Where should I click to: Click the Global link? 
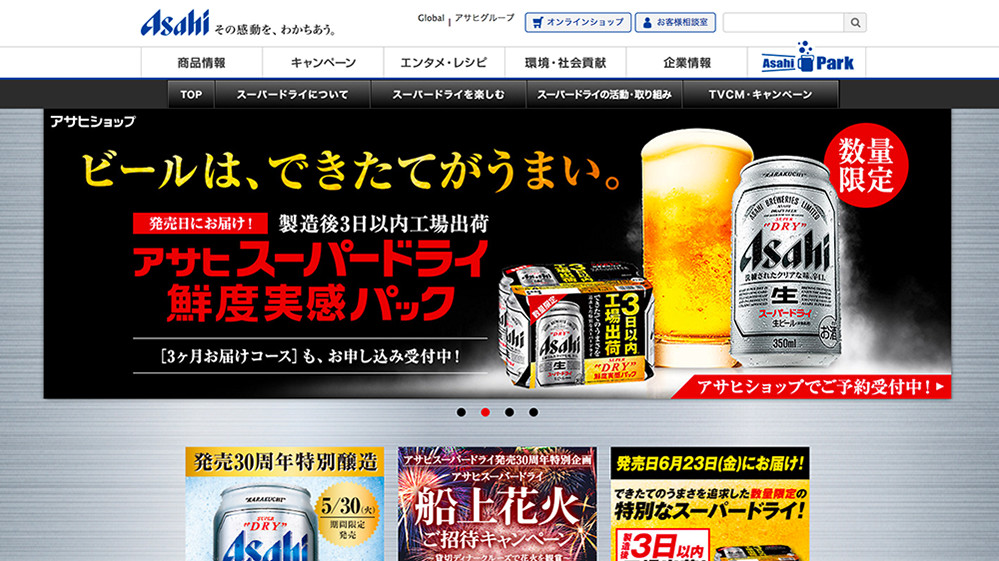(431, 18)
